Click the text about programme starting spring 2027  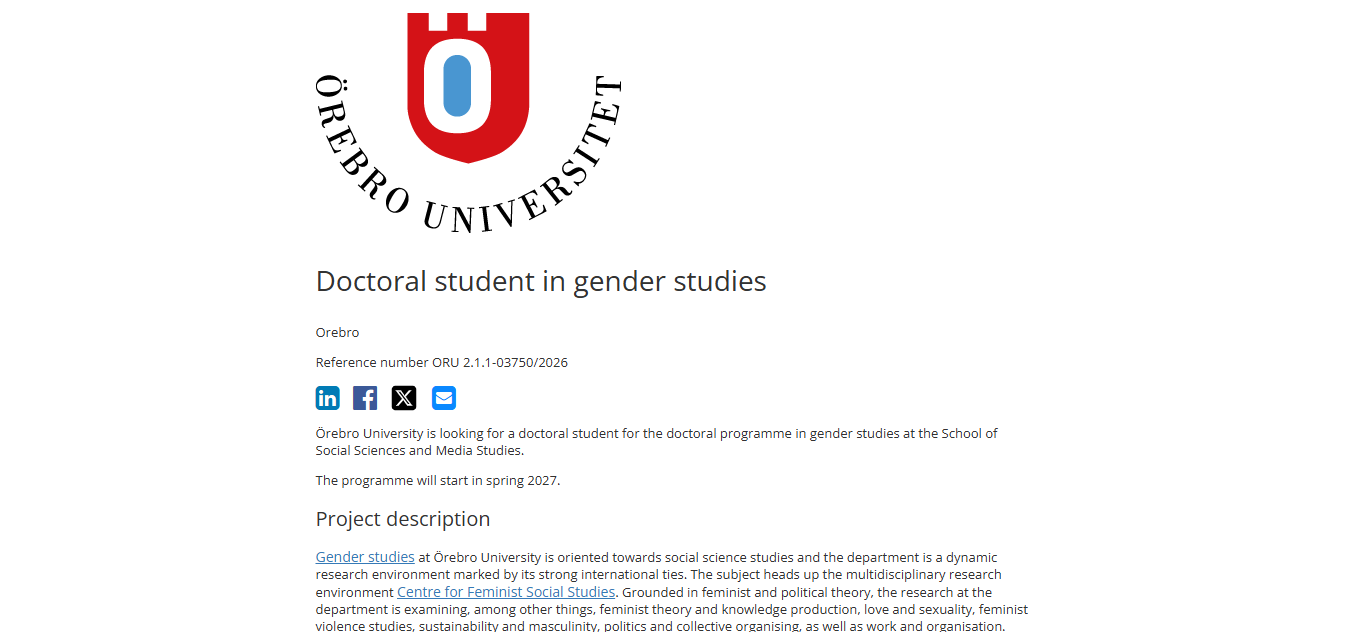tap(438, 480)
